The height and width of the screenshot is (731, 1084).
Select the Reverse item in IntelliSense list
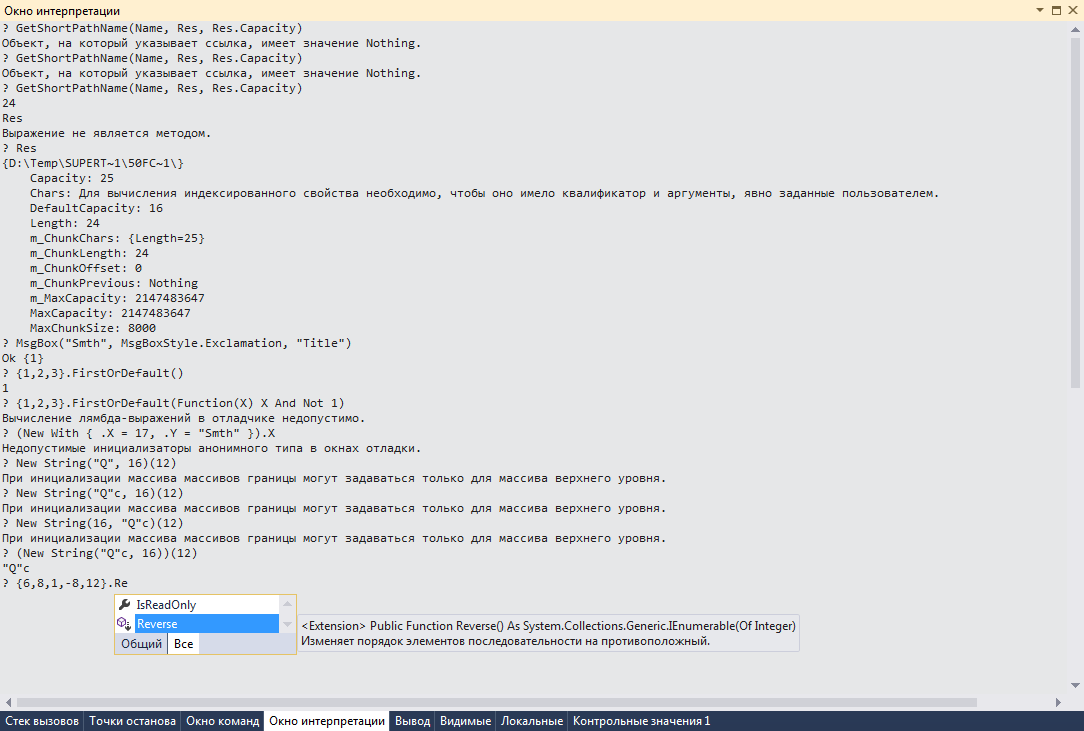point(206,624)
